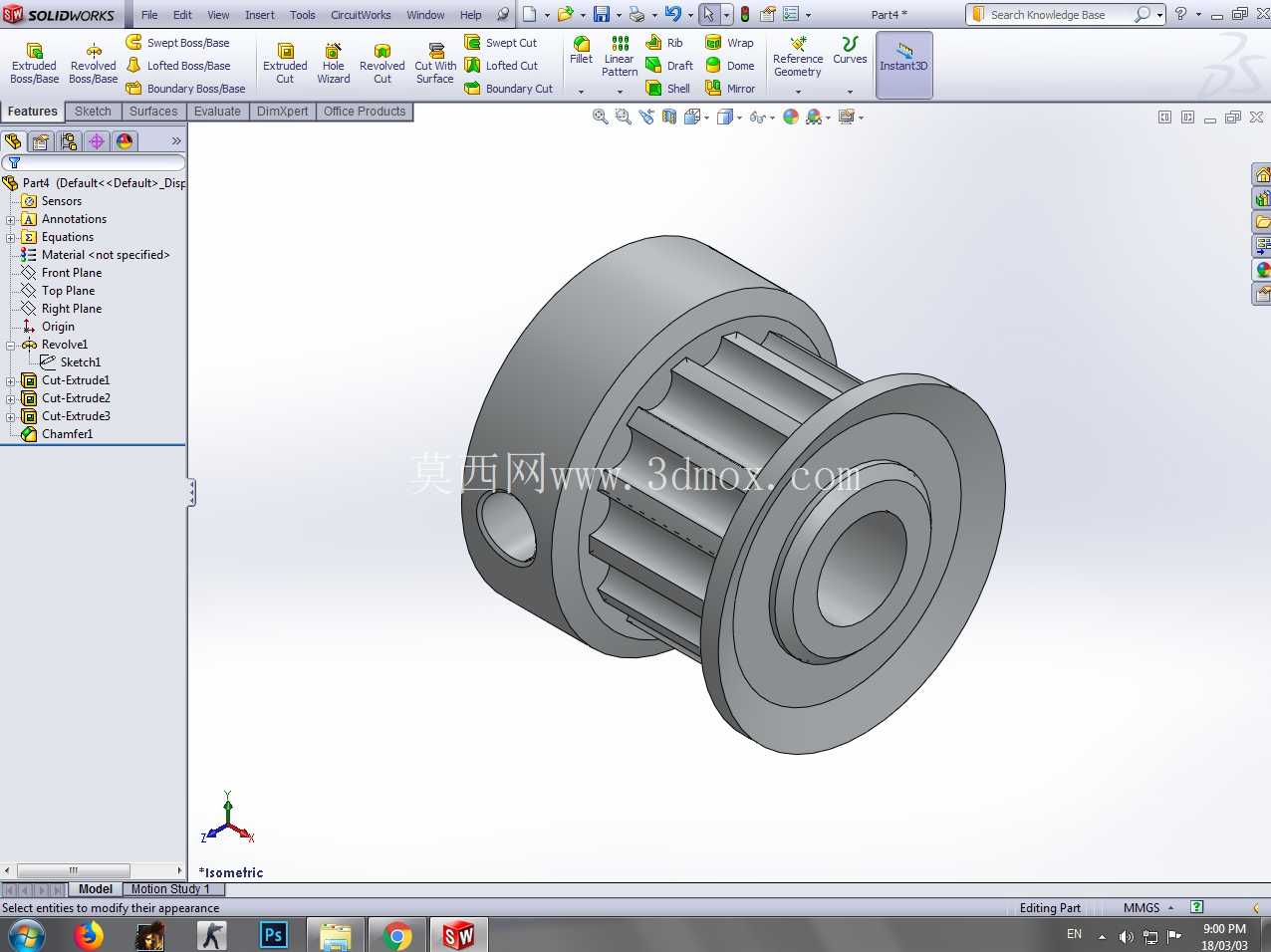The width and height of the screenshot is (1271, 952).
Task: Click the Mirror feature
Action: 730,89
